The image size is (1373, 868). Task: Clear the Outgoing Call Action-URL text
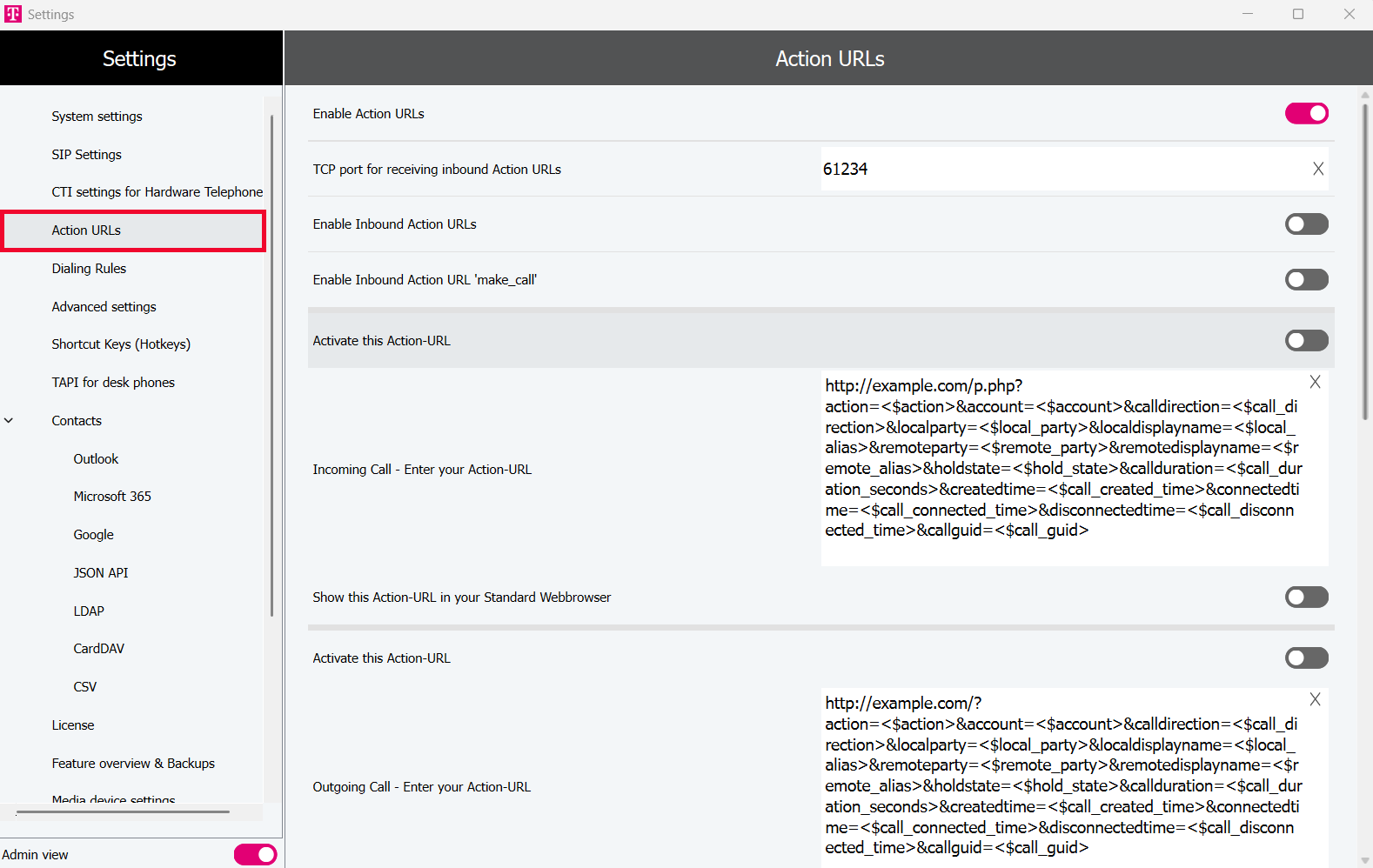click(x=1315, y=699)
